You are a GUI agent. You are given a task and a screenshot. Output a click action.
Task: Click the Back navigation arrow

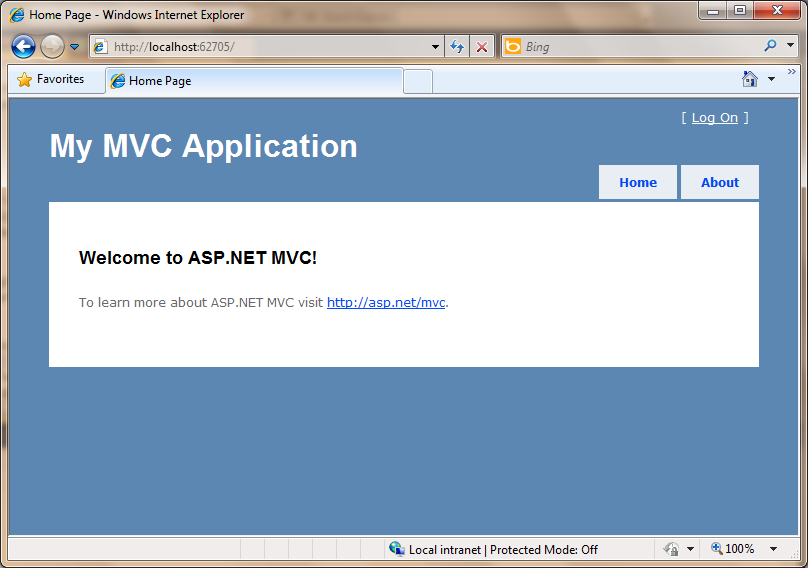pyautogui.click(x=23, y=47)
